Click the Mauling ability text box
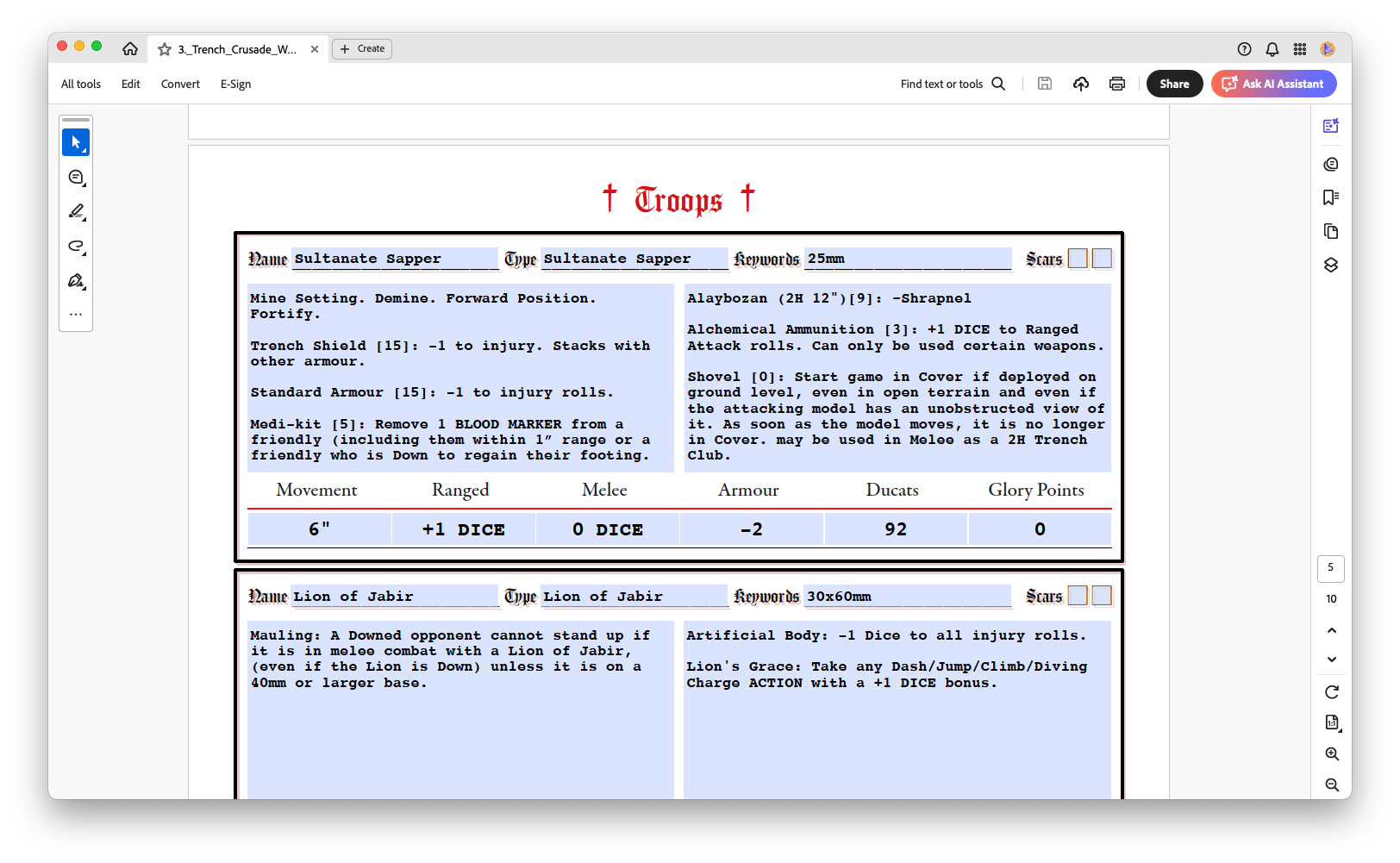Image resolution: width=1400 pixels, height=863 pixels. (x=460, y=710)
